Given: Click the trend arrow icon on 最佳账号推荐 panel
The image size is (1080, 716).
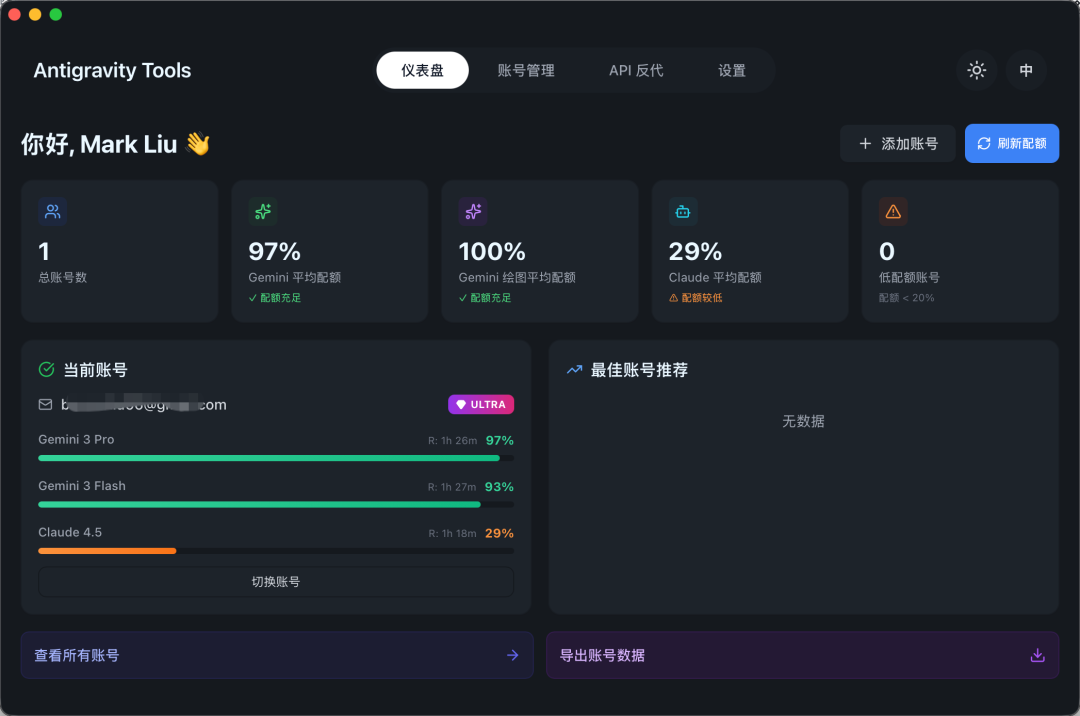Looking at the screenshot, I should click(x=573, y=369).
